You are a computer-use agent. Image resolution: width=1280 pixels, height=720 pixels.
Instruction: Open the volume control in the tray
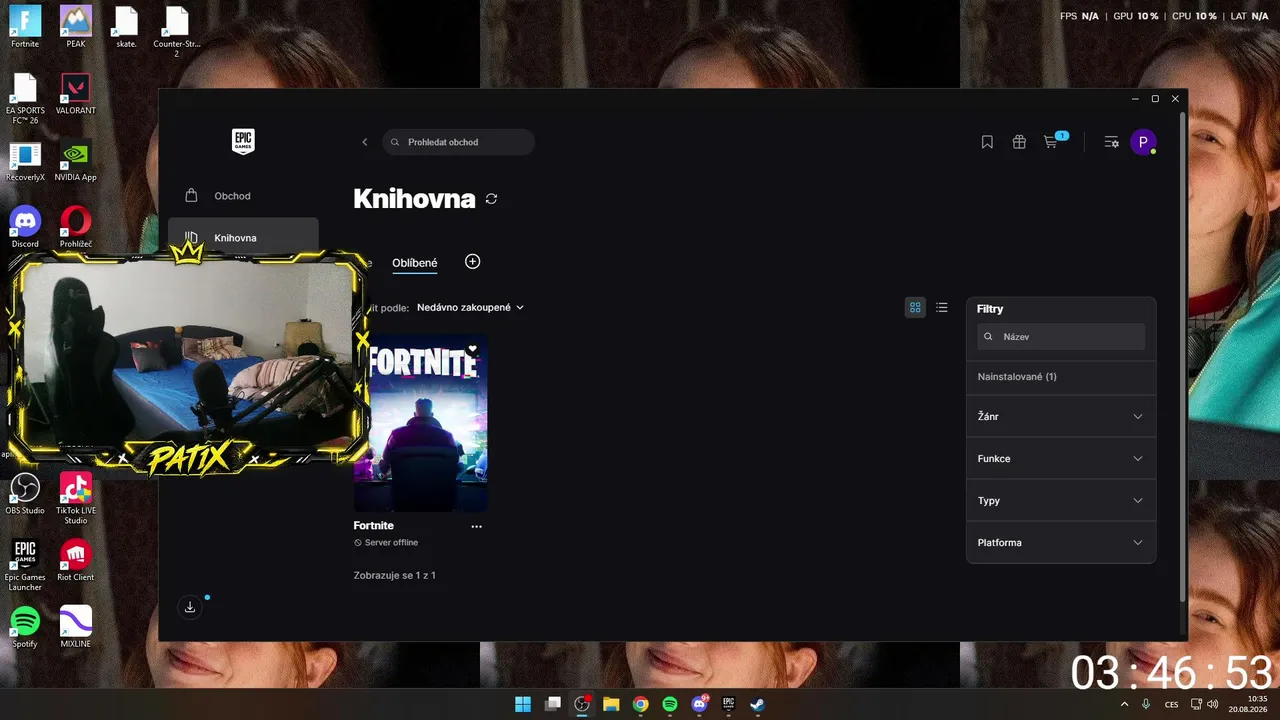point(1213,704)
